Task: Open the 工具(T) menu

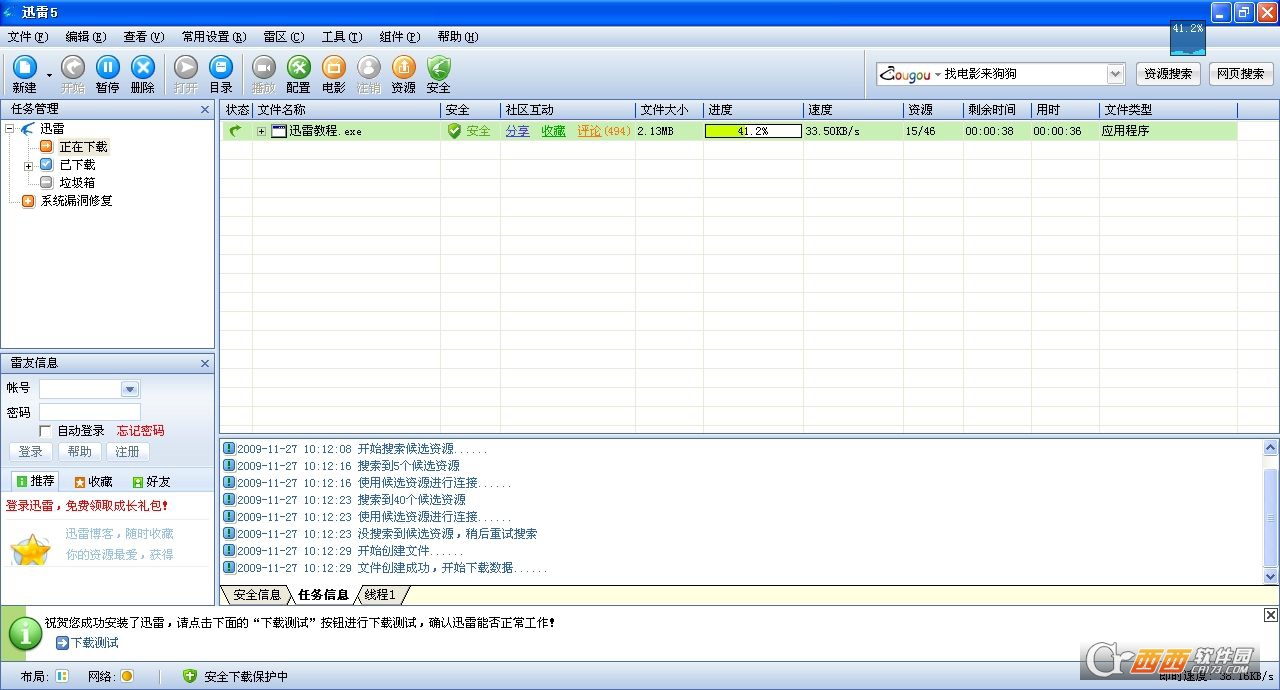Action: [342, 37]
